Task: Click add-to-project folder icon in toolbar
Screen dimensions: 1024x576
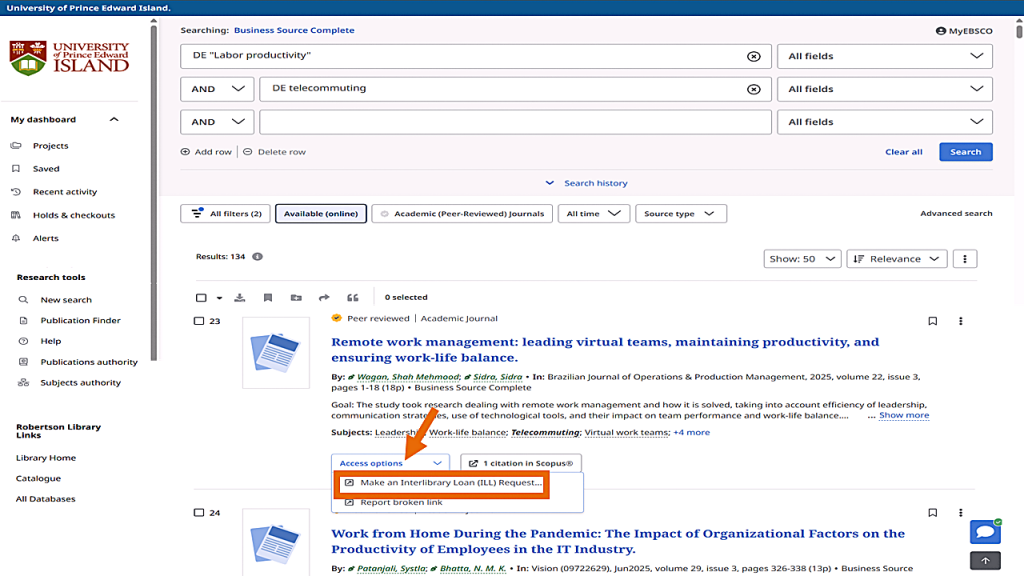Action: [x=296, y=297]
